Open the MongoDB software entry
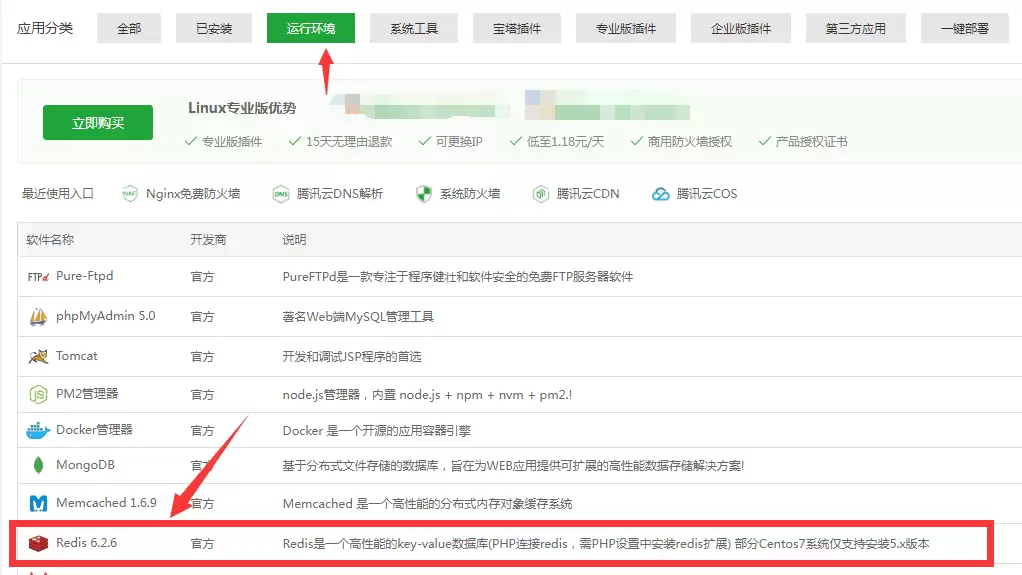This screenshot has width=1022, height=575. [x=85, y=465]
